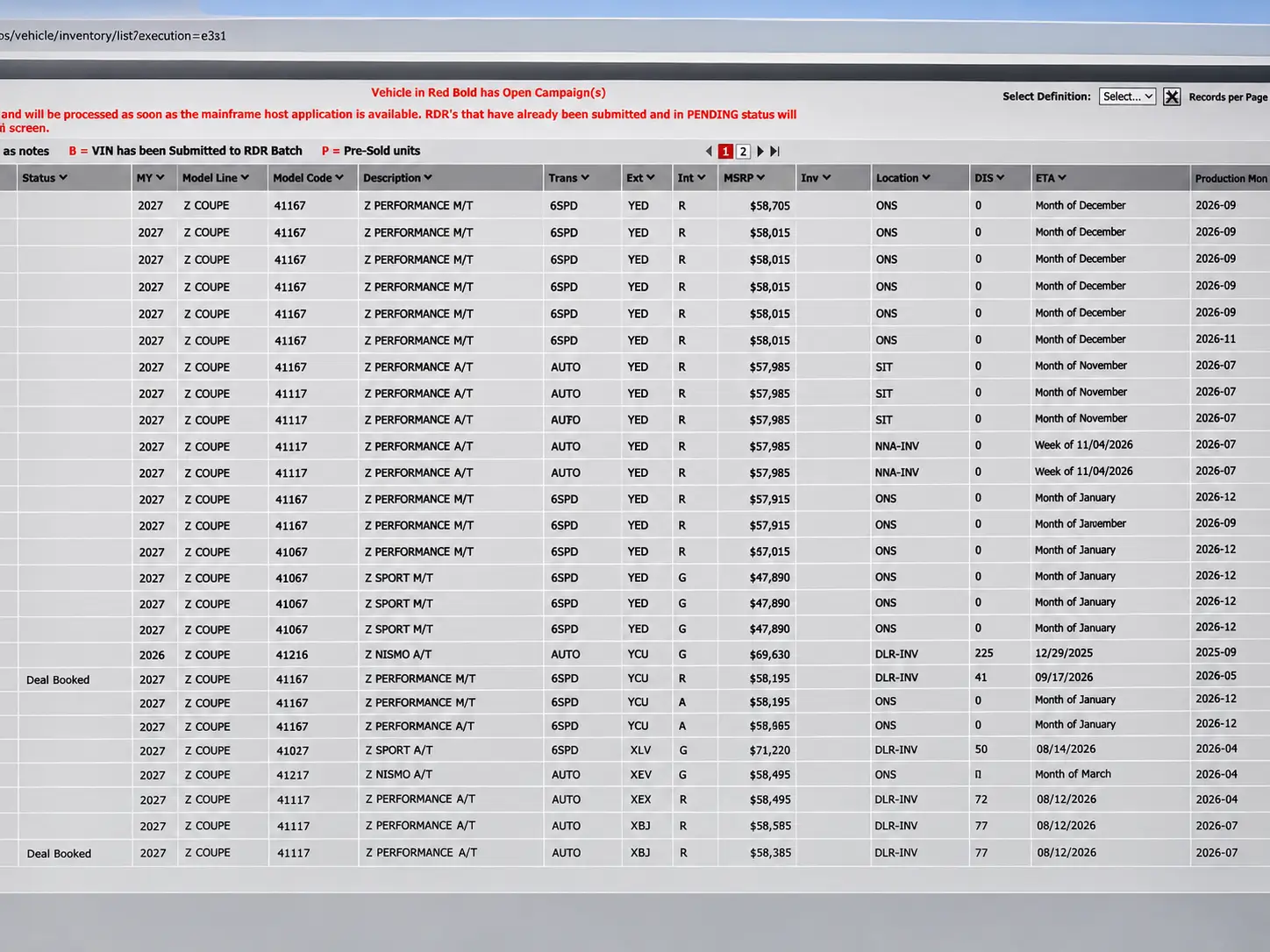The width and height of the screenshot is (1270, 952).
Task: Sort by the Status column header
Action: click(x=45, y=178)
